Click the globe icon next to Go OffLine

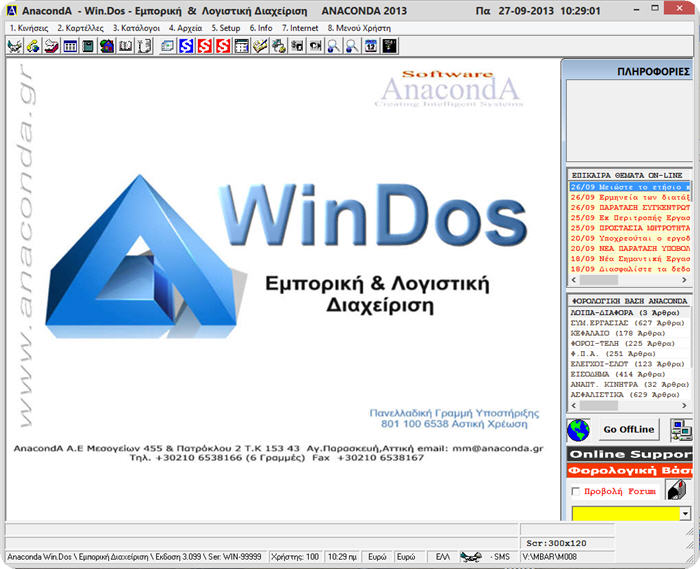[579, 430]
